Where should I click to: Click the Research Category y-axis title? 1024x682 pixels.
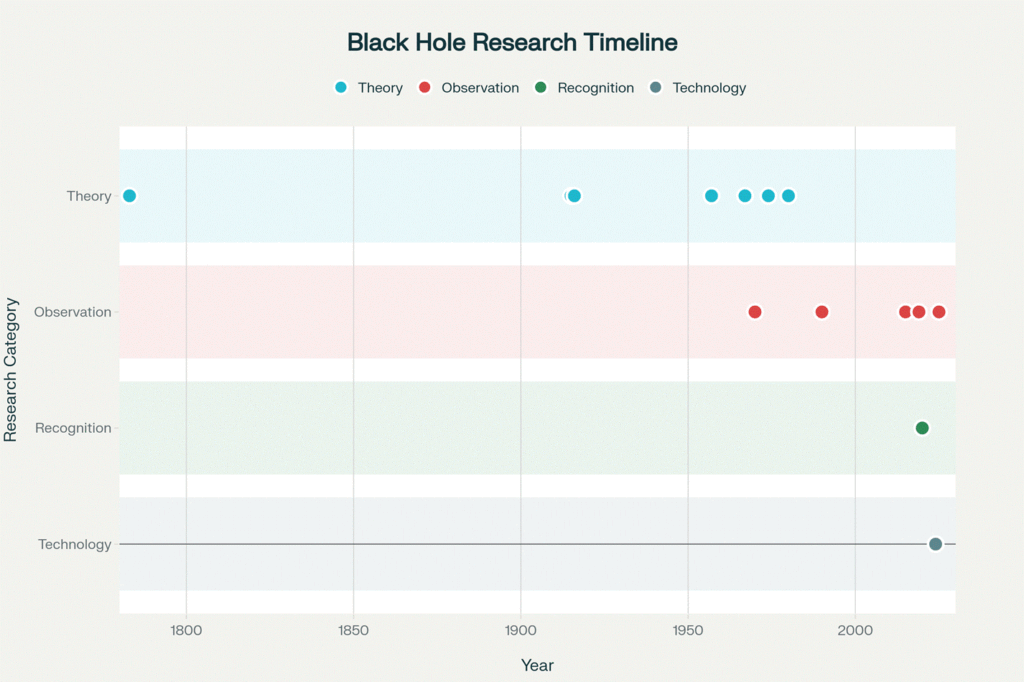(11, 370)
